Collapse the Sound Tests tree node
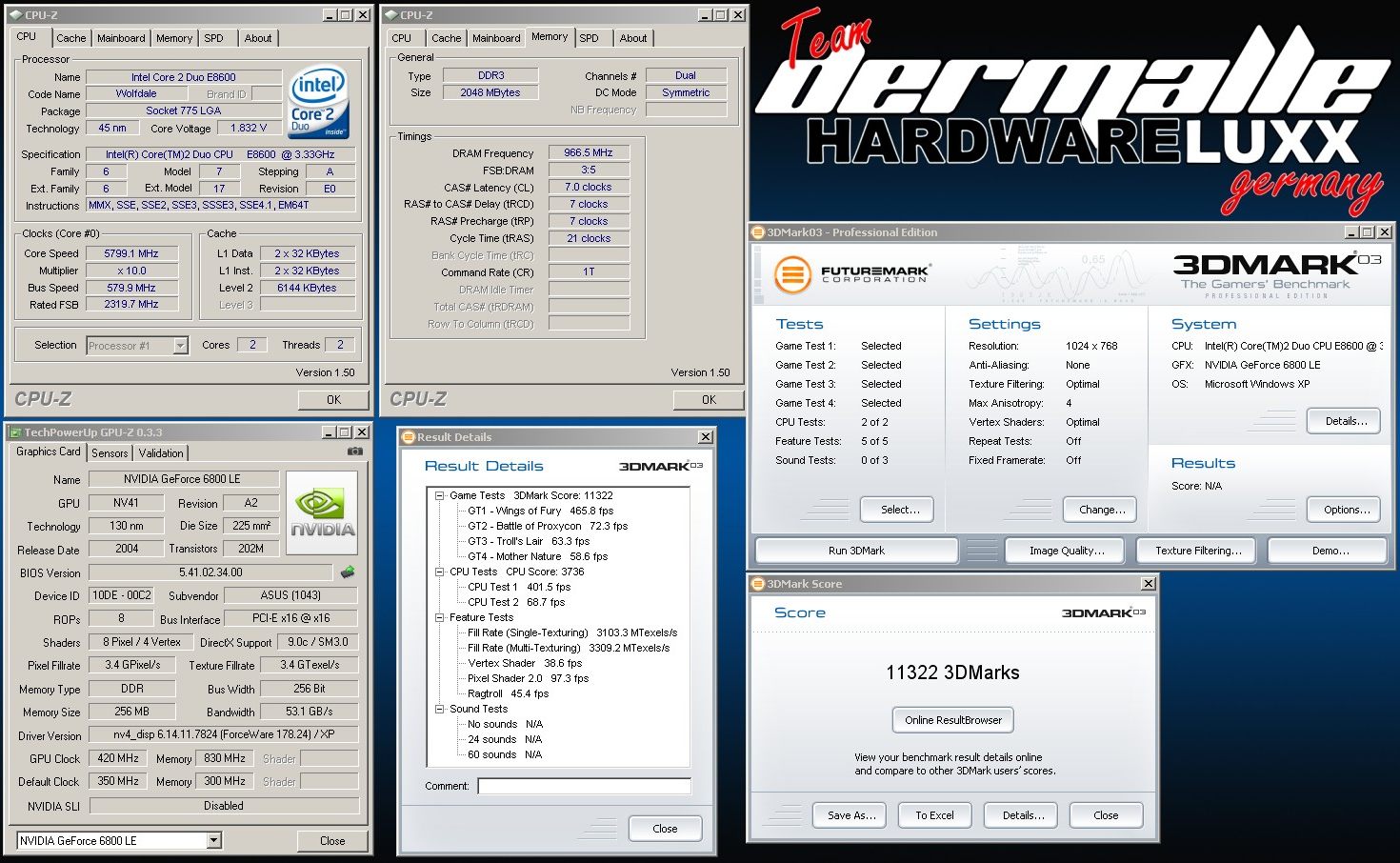The image size is (1400, 863). tap(440, 709)
